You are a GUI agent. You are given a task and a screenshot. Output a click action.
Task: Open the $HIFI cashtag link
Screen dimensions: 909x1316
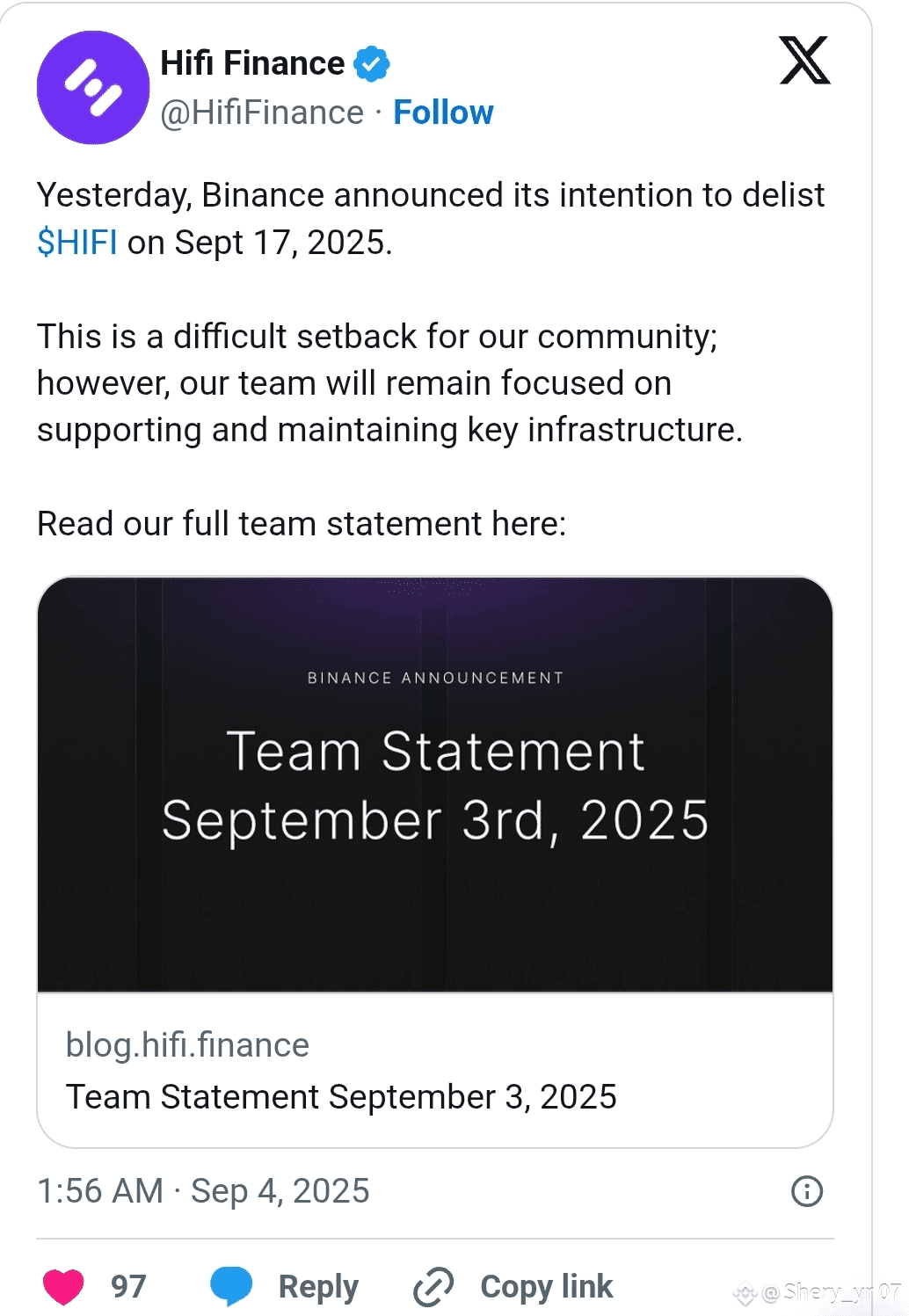77,242
